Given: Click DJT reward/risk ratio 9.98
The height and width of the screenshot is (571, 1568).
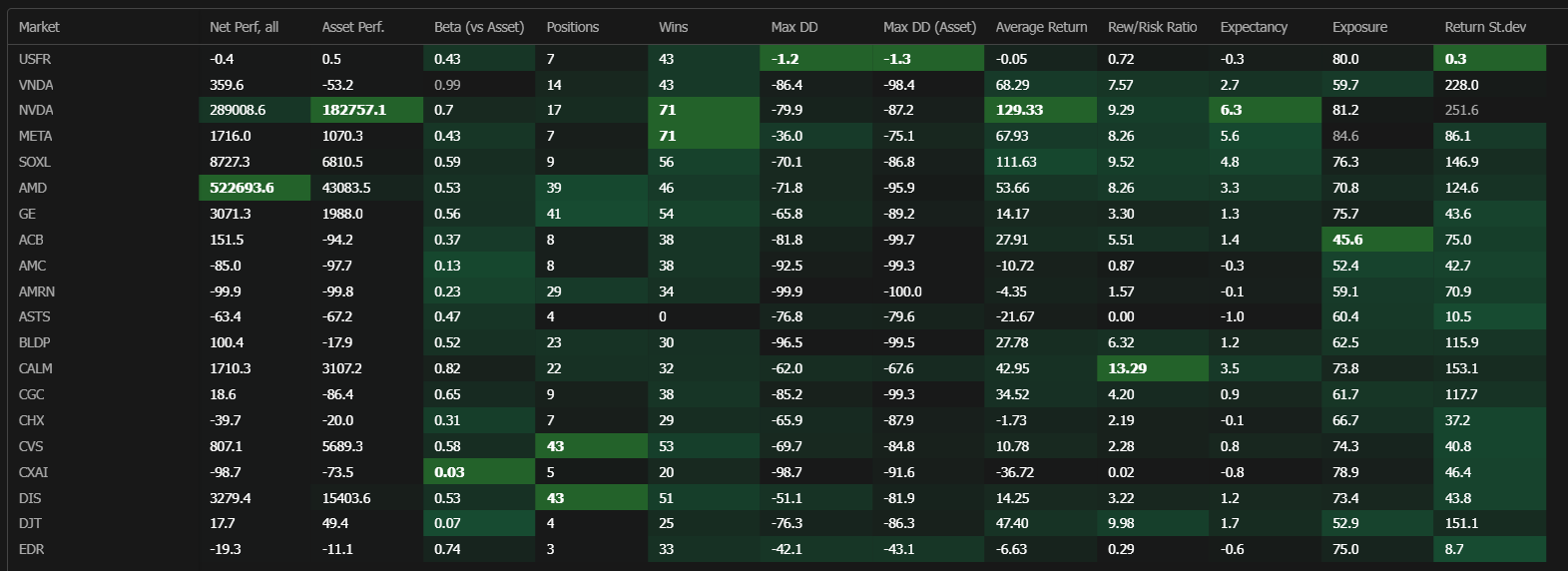Looking at the screenshot, I should click(1121, 523).
